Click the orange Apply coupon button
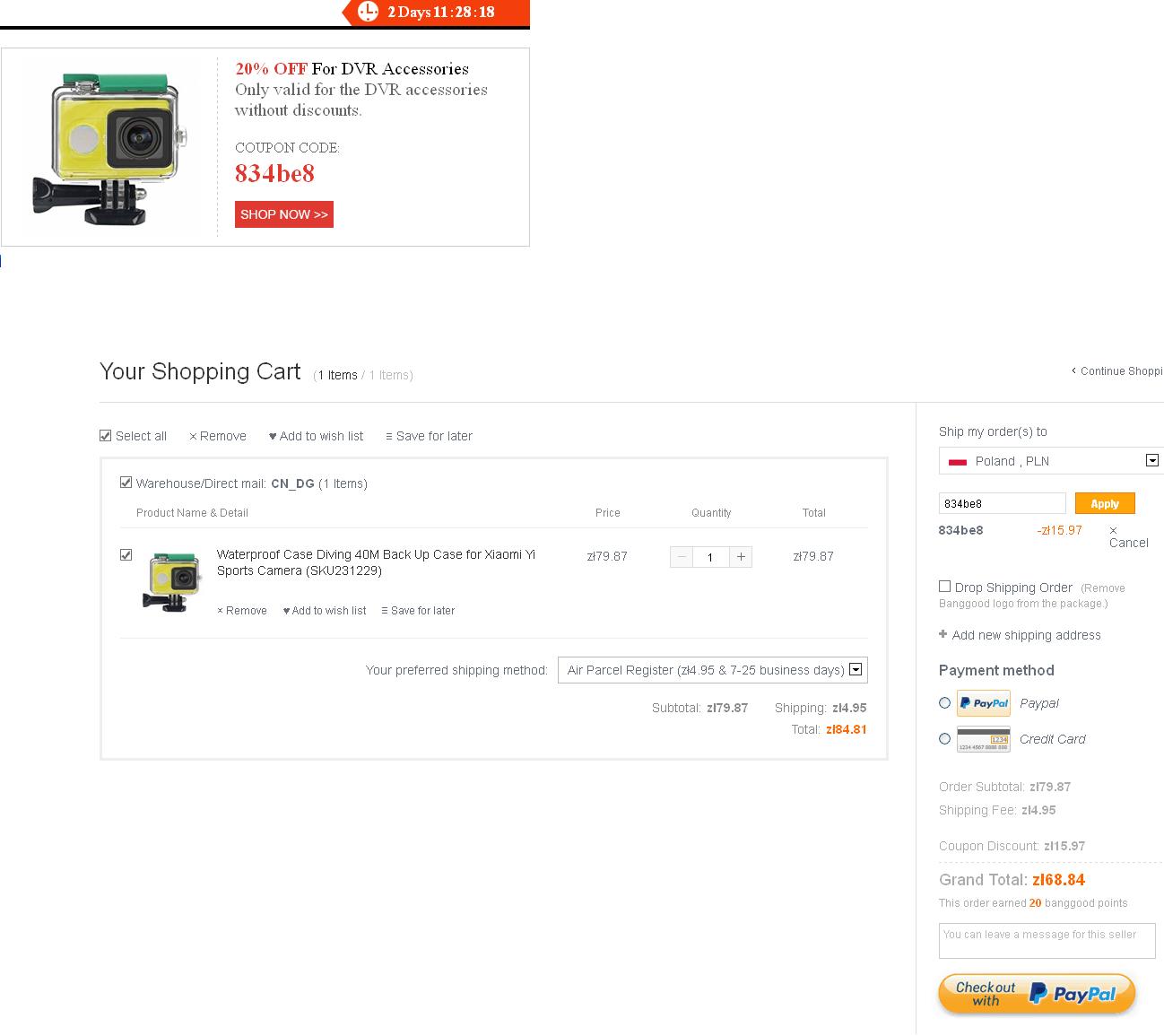This screenshot has width=1164, height=1036. (x=1105, y=503)
